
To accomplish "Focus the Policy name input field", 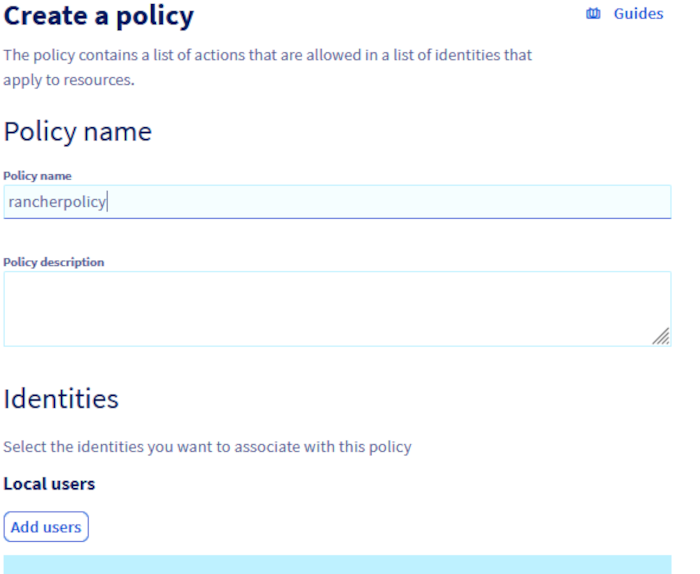I will click(x=337, y=202).
